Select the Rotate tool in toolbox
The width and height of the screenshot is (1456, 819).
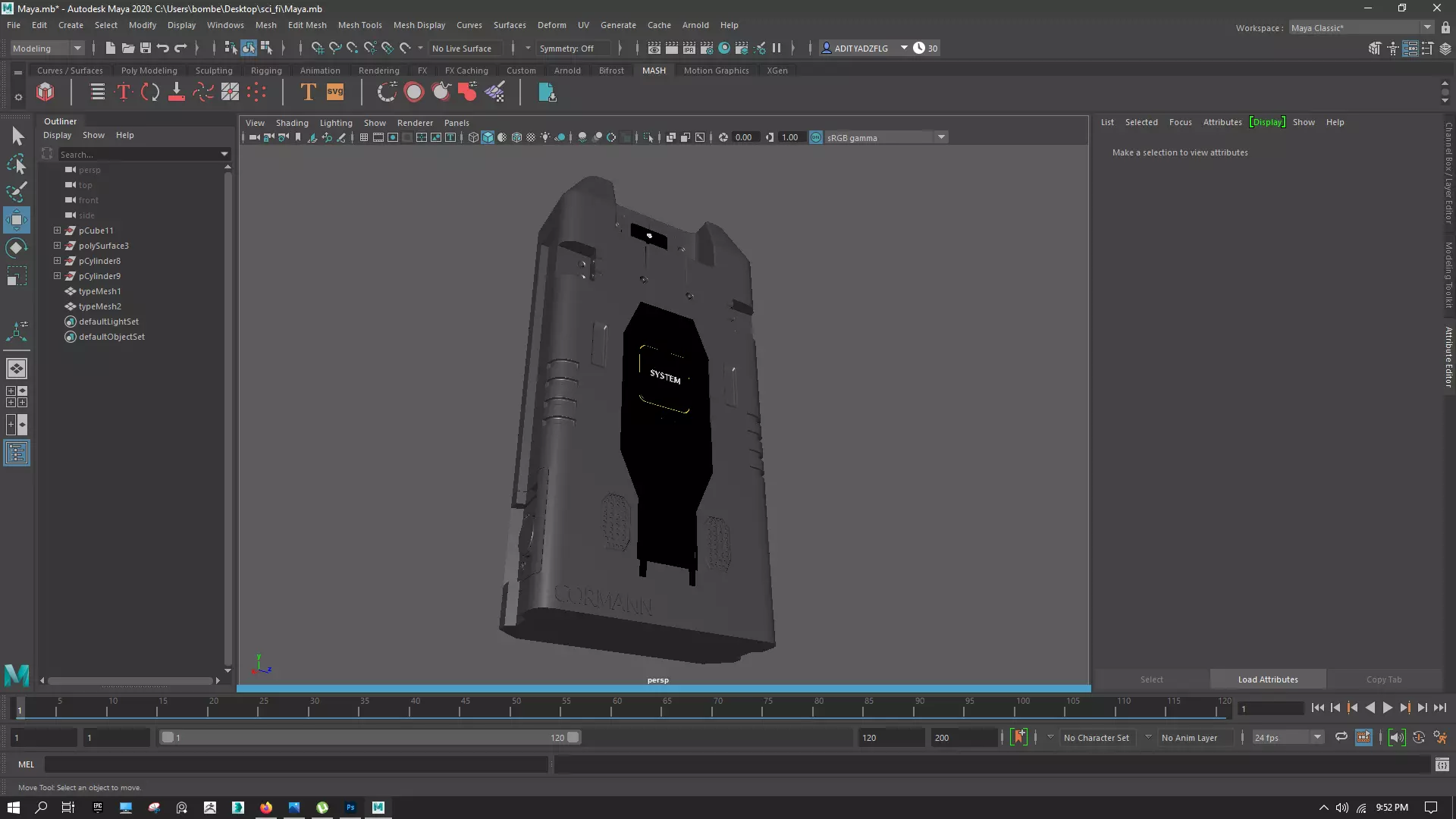(x=16, y=248)
